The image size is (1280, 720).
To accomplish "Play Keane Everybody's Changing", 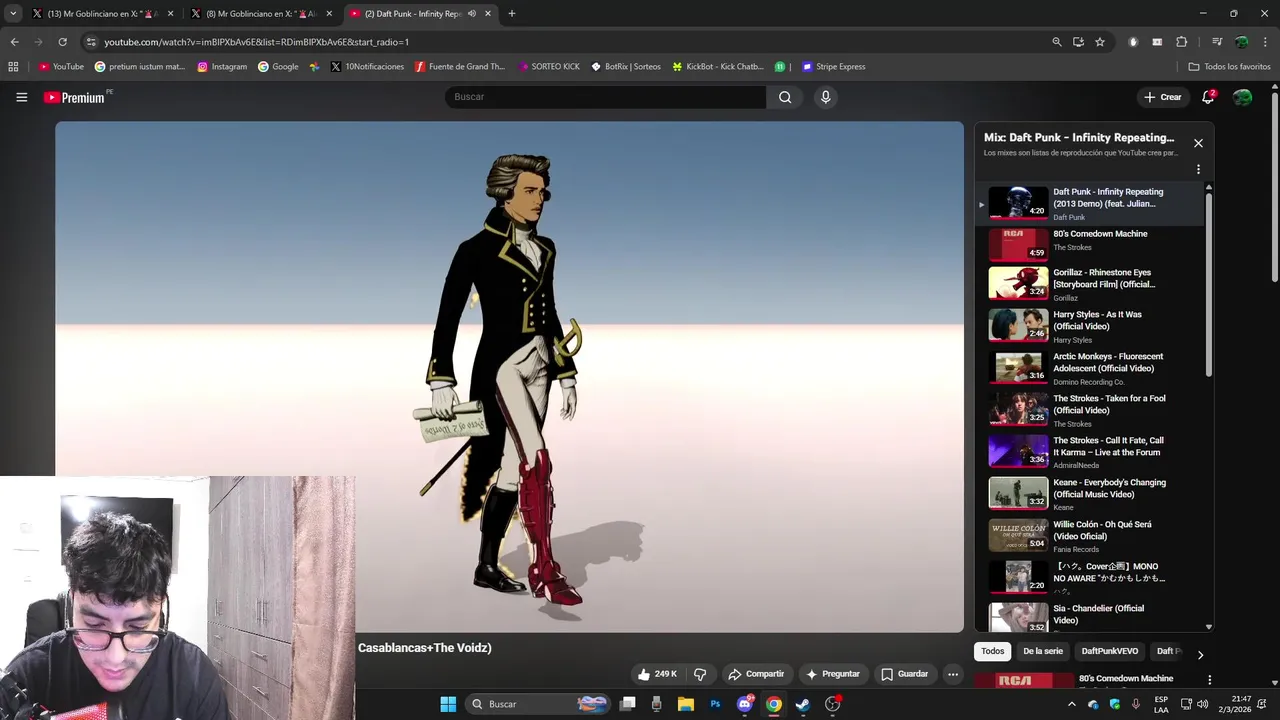I will click(x=1091, y=494).
